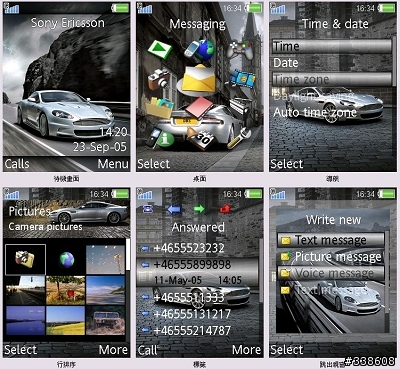
Task: Open the globe thumbnail in Pictures
Action: [x=66, y=259]
